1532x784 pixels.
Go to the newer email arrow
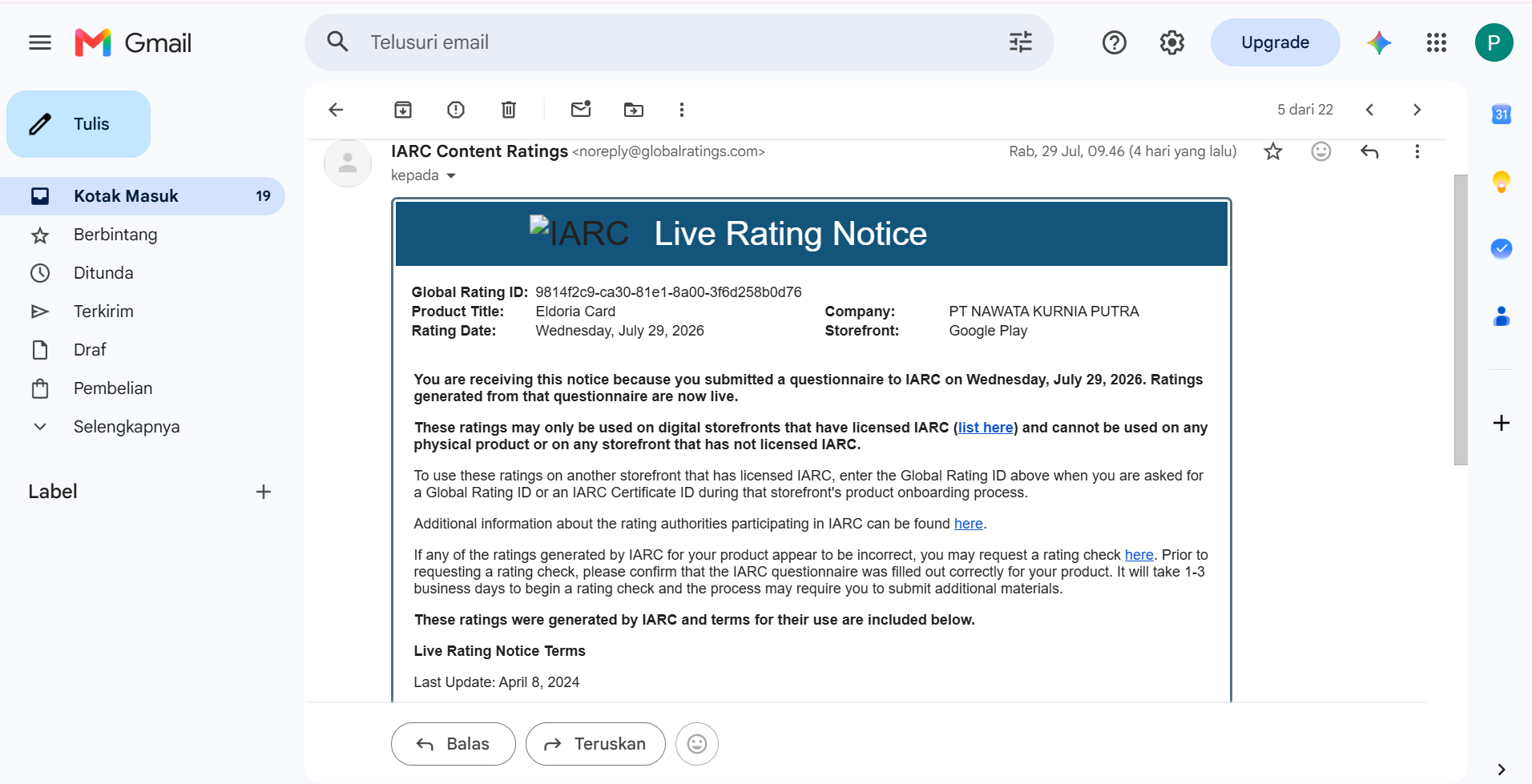(x=1369, y=110)
